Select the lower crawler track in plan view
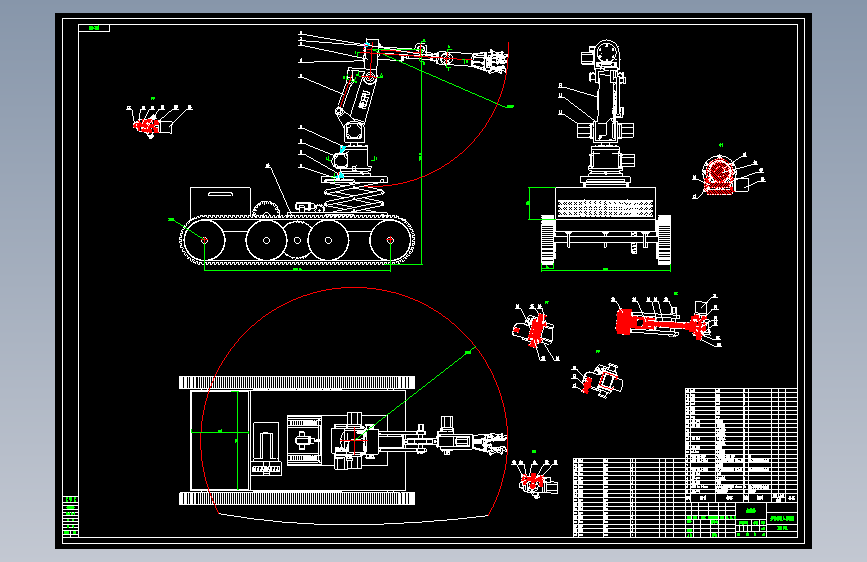Screen dimensions: 867x562 click(x=296, y=498)
